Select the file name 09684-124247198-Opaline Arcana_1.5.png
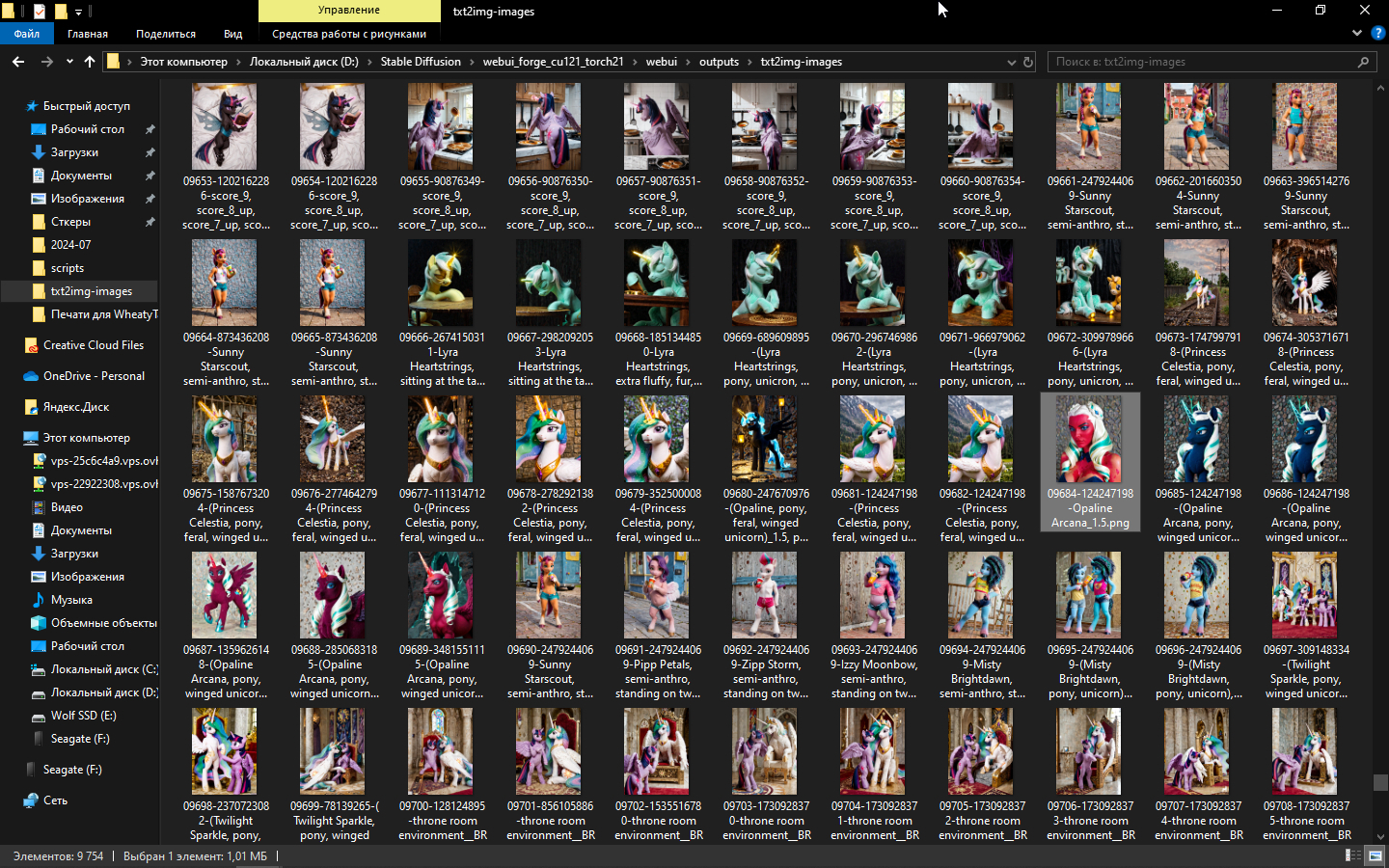The image size is (1389, 868). [1090, 508]
